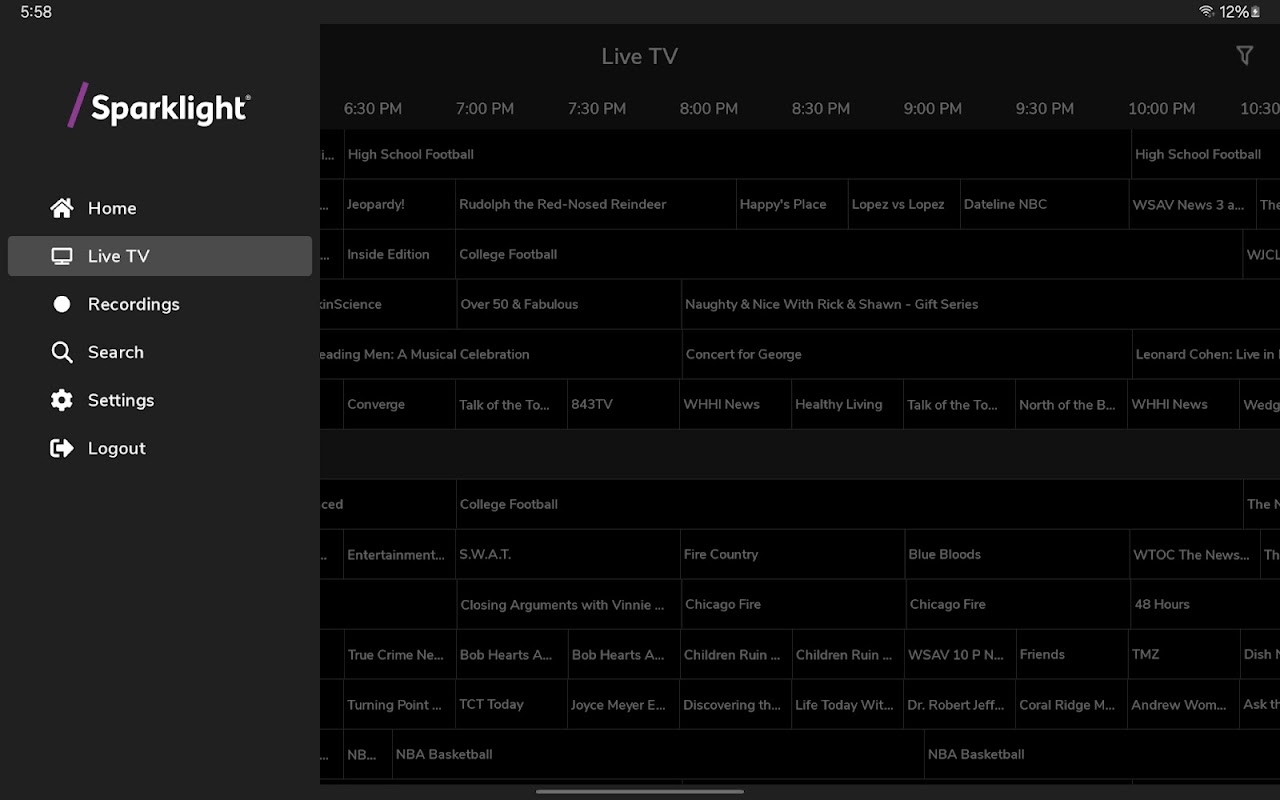Select S.W.A.T. program
Viewport: 1280px width, 800px height.
568,554
